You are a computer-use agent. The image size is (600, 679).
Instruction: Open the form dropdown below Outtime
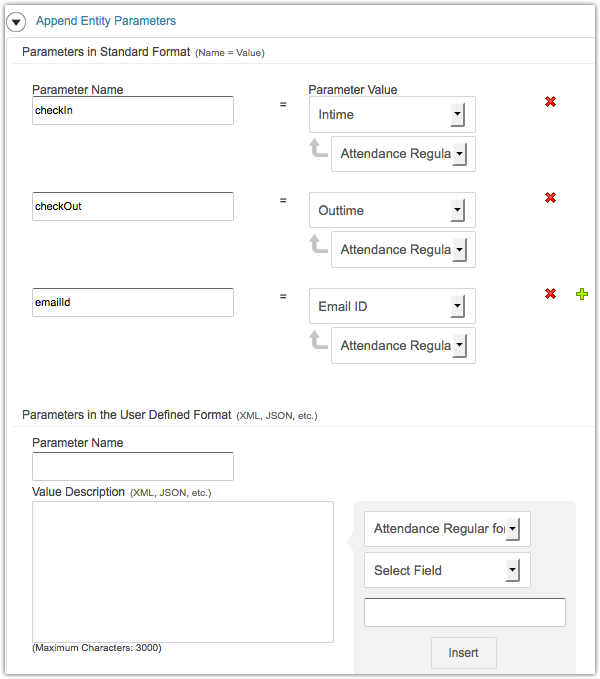pyautogui.click(x=403, y=250)
